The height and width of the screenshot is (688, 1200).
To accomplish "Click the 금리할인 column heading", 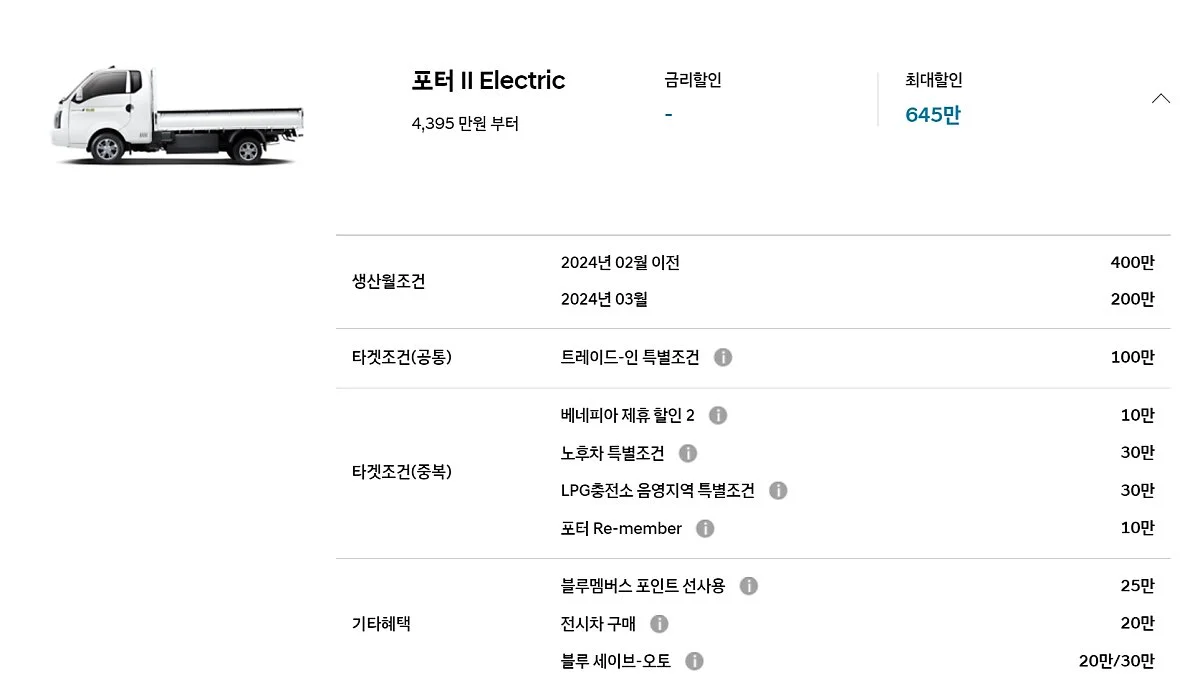I will point(692,80).
